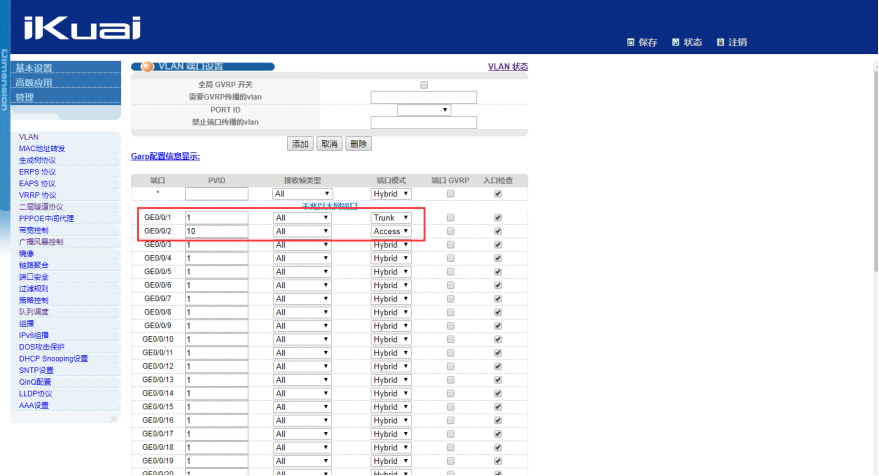Viewport: 879px width, 476px height.
Task: Click the 需要GVRP传播的vlan input field
Action: pos(424,97)
